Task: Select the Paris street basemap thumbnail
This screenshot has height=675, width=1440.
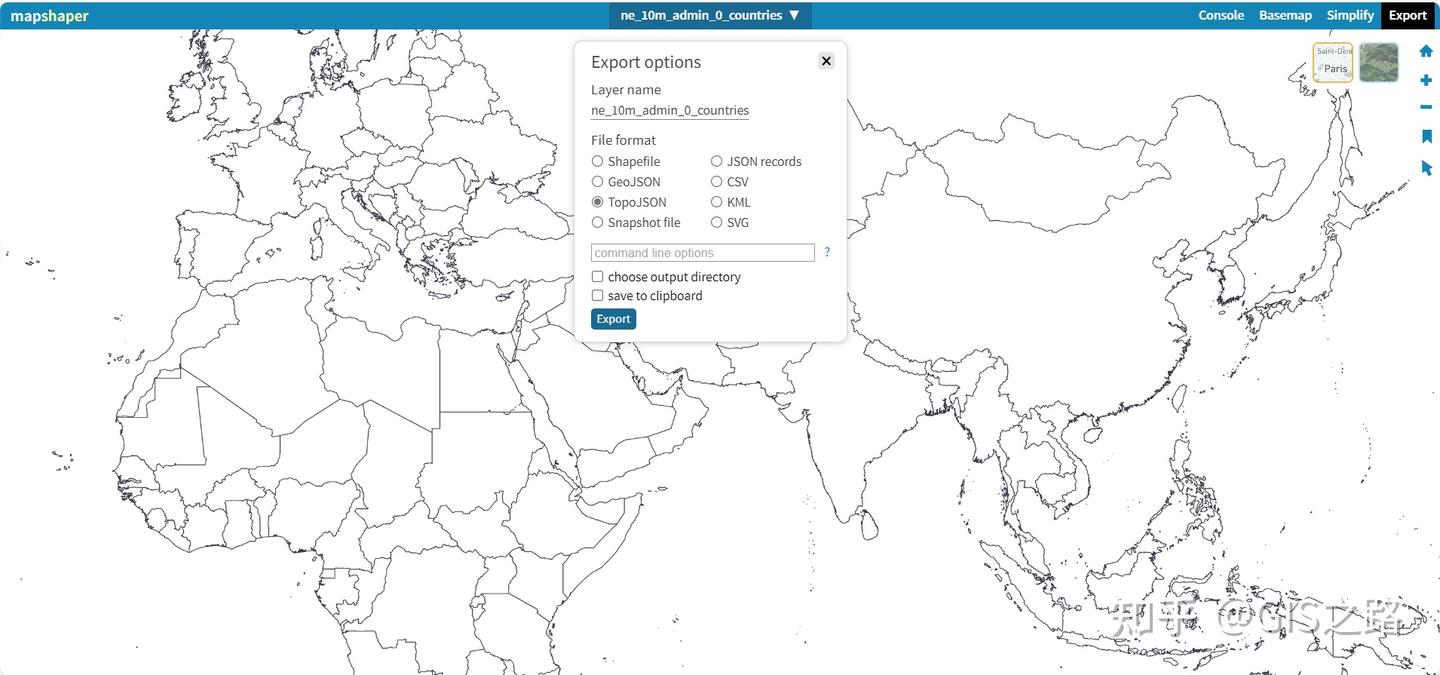Action: click(x=1333, y=62)
